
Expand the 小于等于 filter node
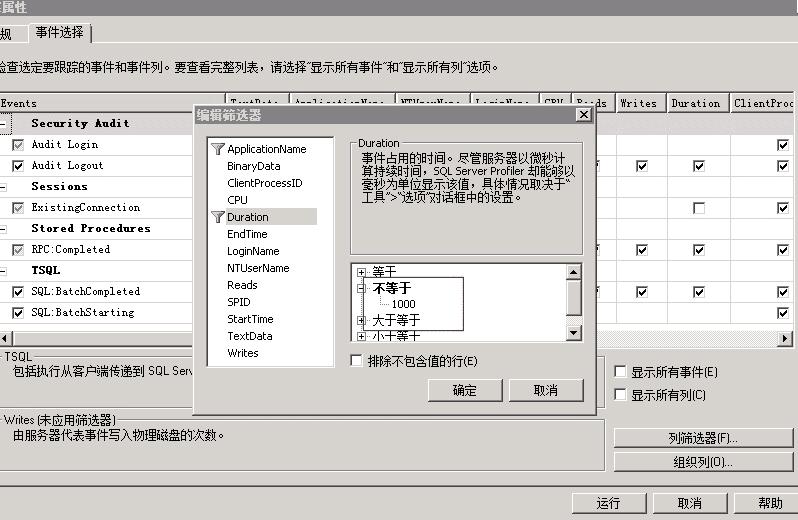pyautogui.click(x=361, y=336)
